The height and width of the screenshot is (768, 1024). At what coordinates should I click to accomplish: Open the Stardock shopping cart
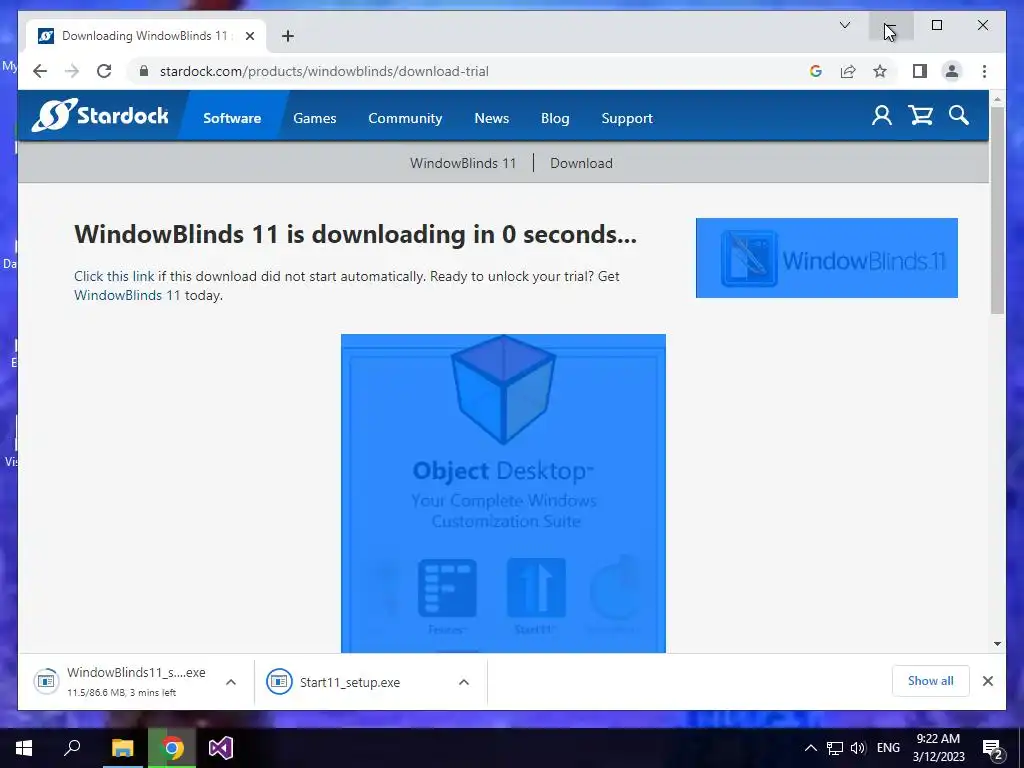(x=920, y=116)
